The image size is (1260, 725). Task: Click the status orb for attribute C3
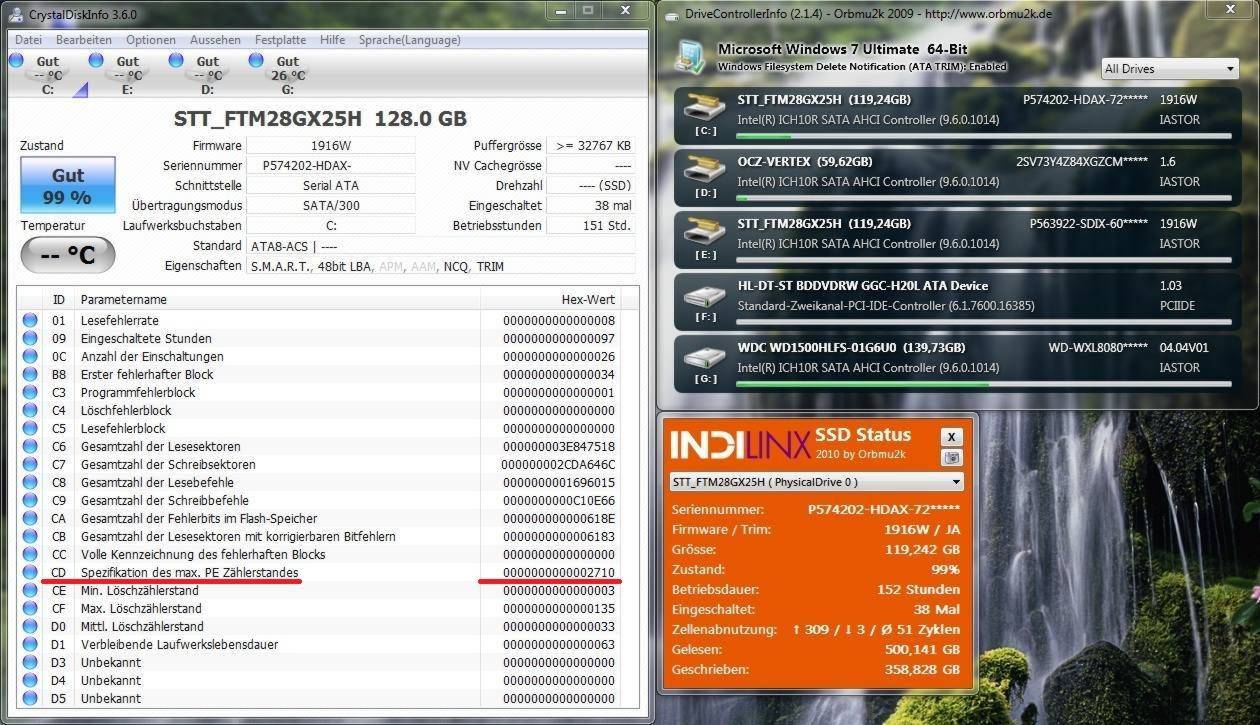[x=30, y=392]
